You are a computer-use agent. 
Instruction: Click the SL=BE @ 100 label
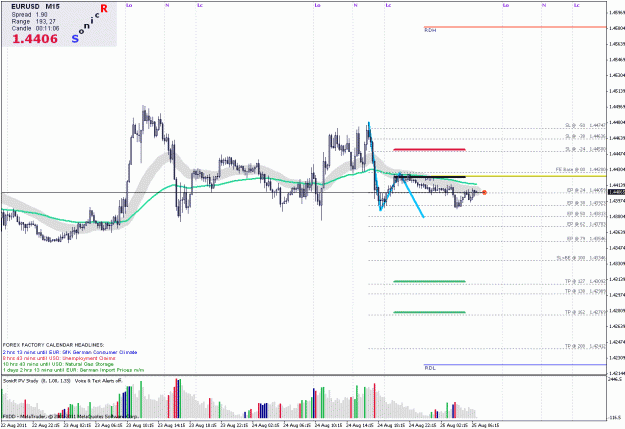coord(581,258)
